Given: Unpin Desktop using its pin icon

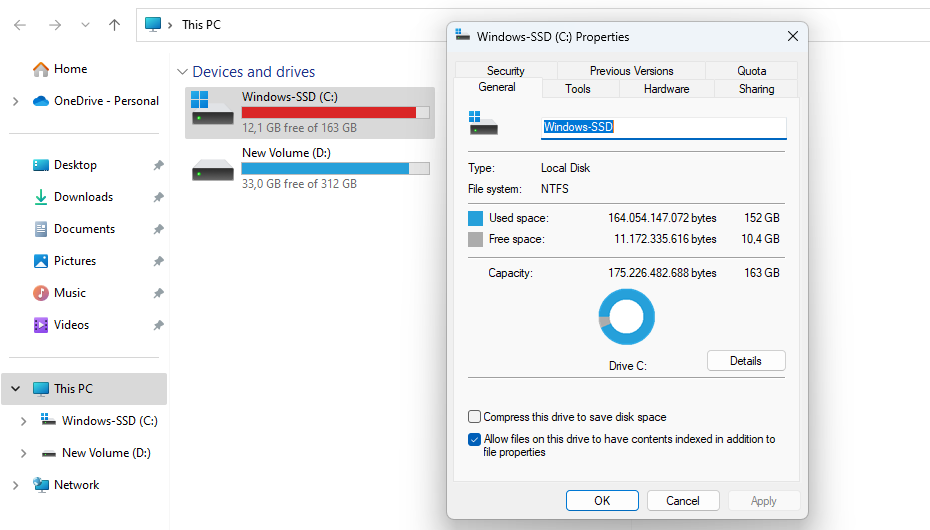Looking at the screenshot, I should coord(158,165).
